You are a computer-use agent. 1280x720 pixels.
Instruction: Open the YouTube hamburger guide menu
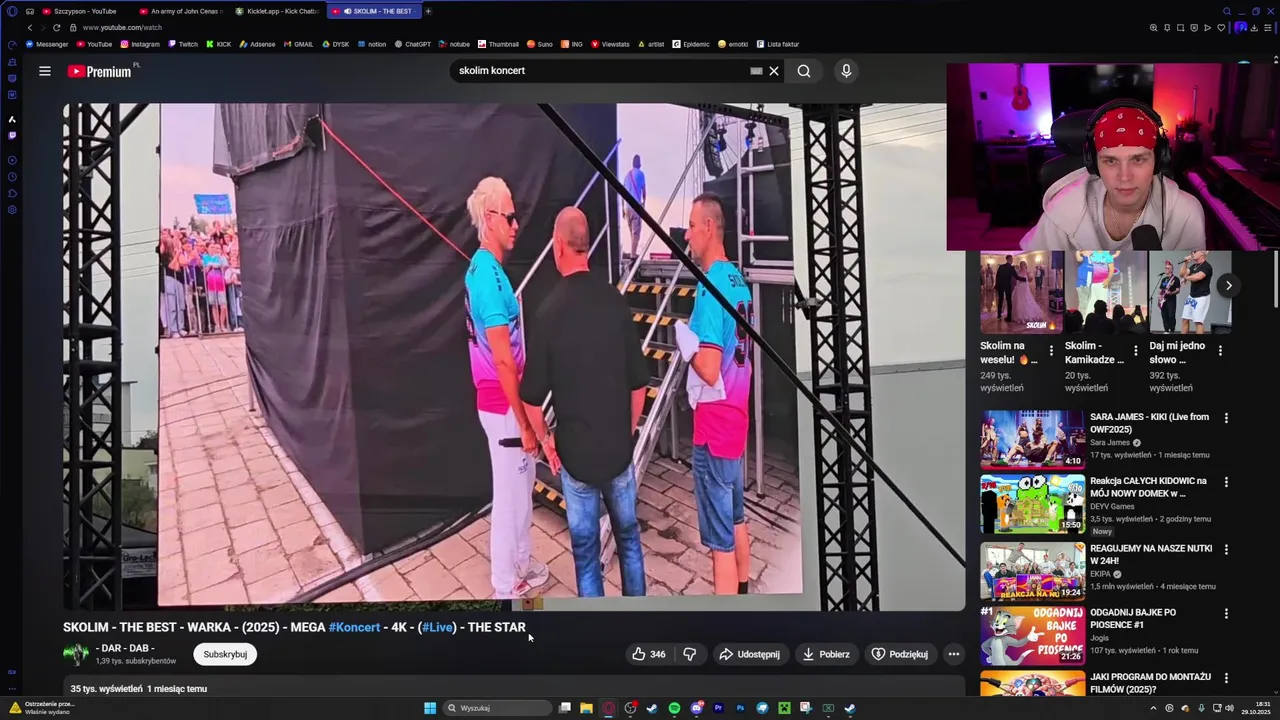[x=44, y=71]
